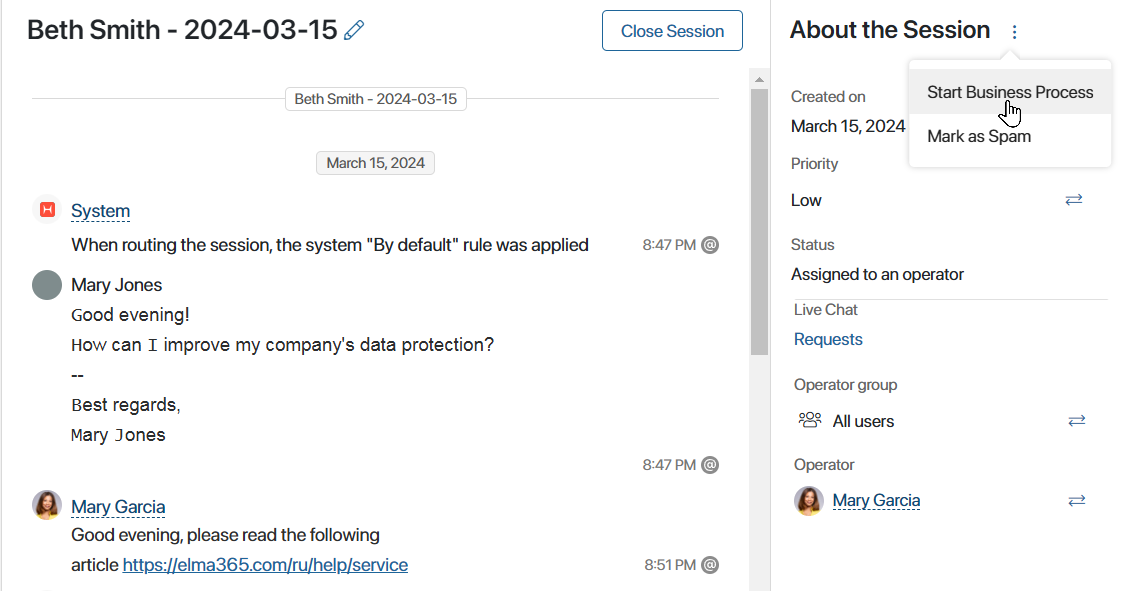Open the elma365.com help service link
1122x591 pixels.
point(265,565)
